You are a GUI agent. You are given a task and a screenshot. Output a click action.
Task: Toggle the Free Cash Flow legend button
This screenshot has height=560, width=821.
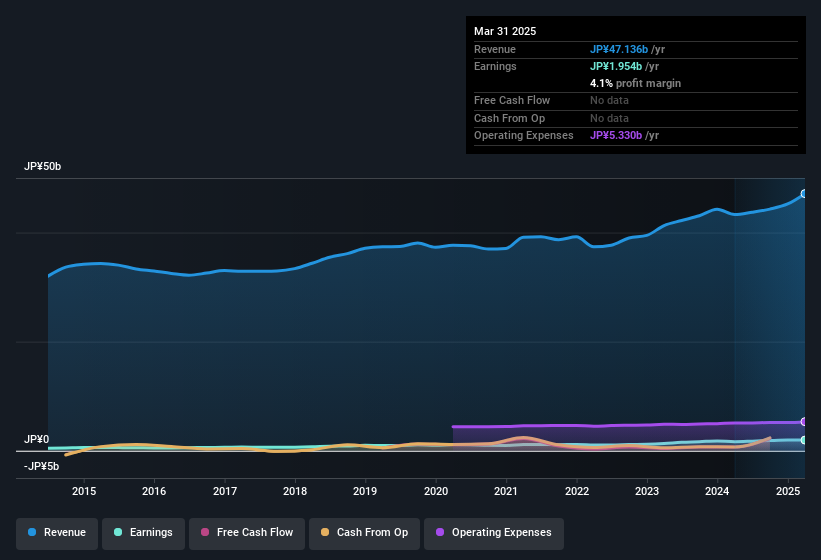(x=247, y=533)
